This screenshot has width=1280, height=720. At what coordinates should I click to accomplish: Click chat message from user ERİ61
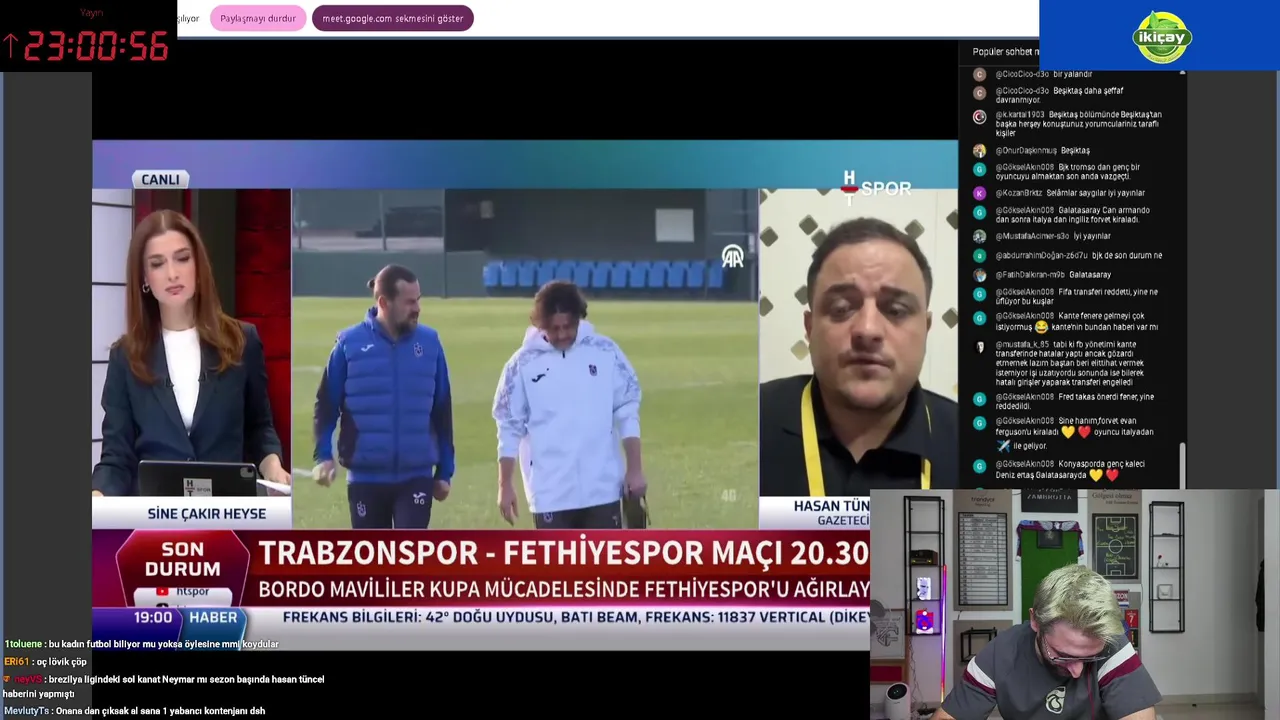(45, 662)
